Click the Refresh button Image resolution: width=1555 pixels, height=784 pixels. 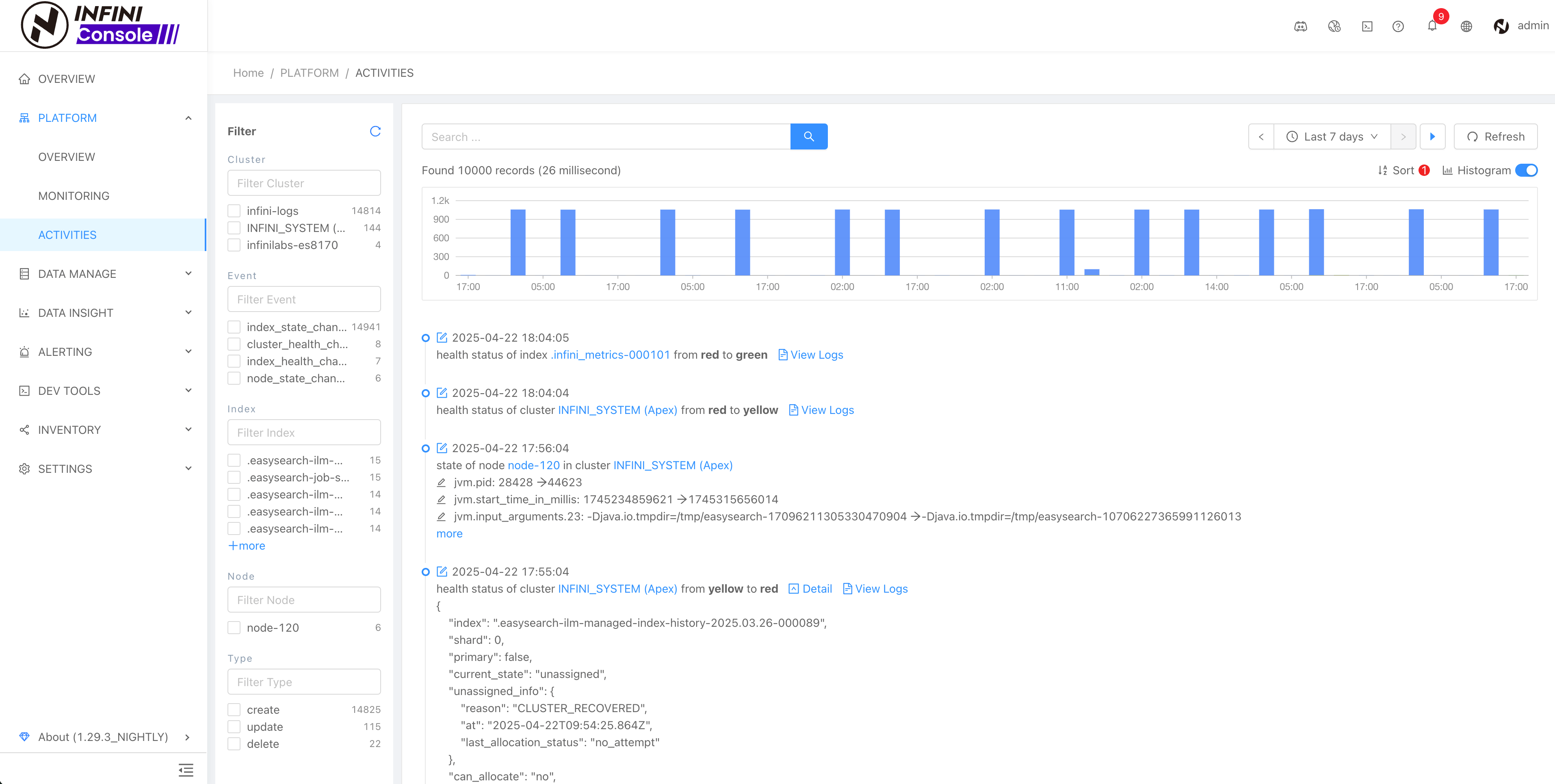[x=1495, y=136]
